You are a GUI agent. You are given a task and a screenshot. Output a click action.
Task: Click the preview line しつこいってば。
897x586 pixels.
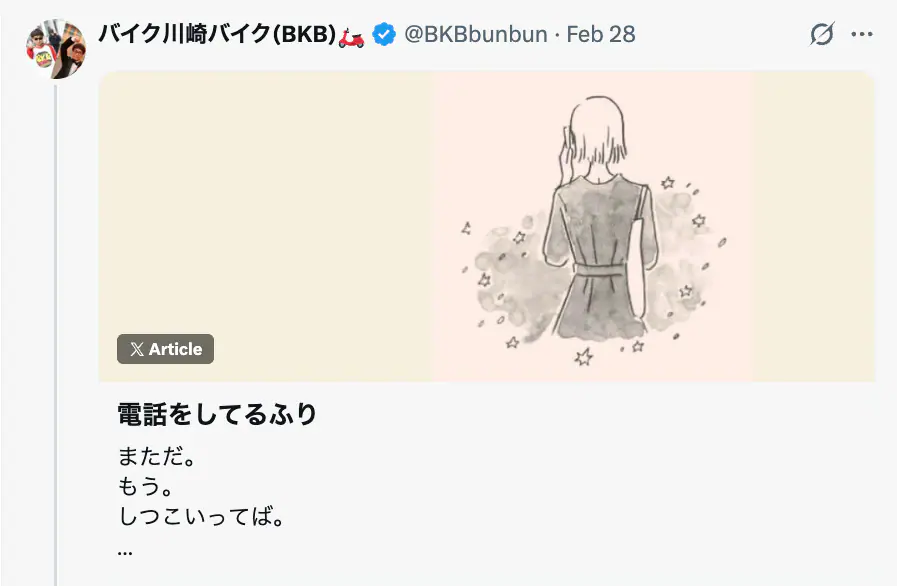pos(201,517)
